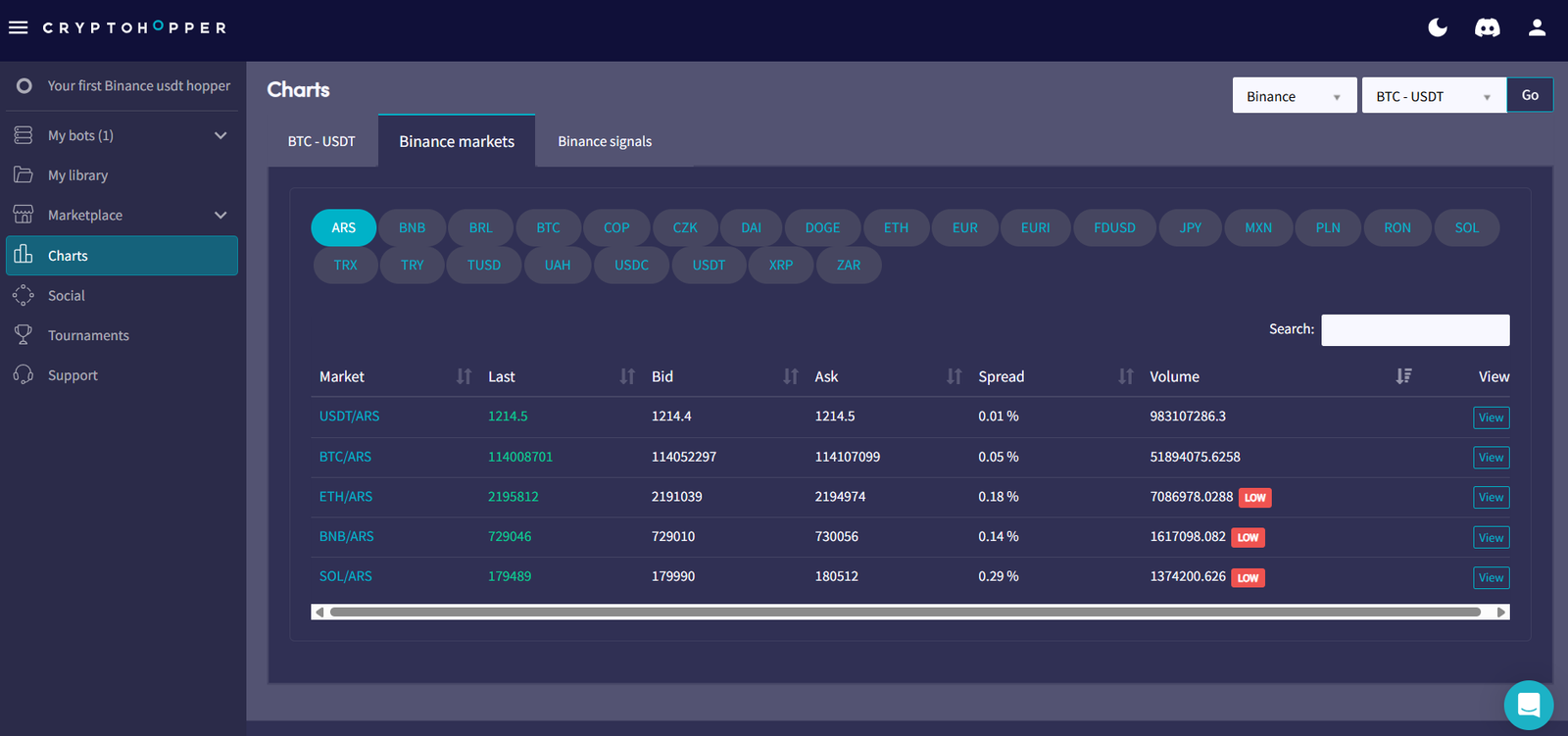1568x736 pixels.
Task: Click the My bots icon
Action: click(x=24, y=135)
